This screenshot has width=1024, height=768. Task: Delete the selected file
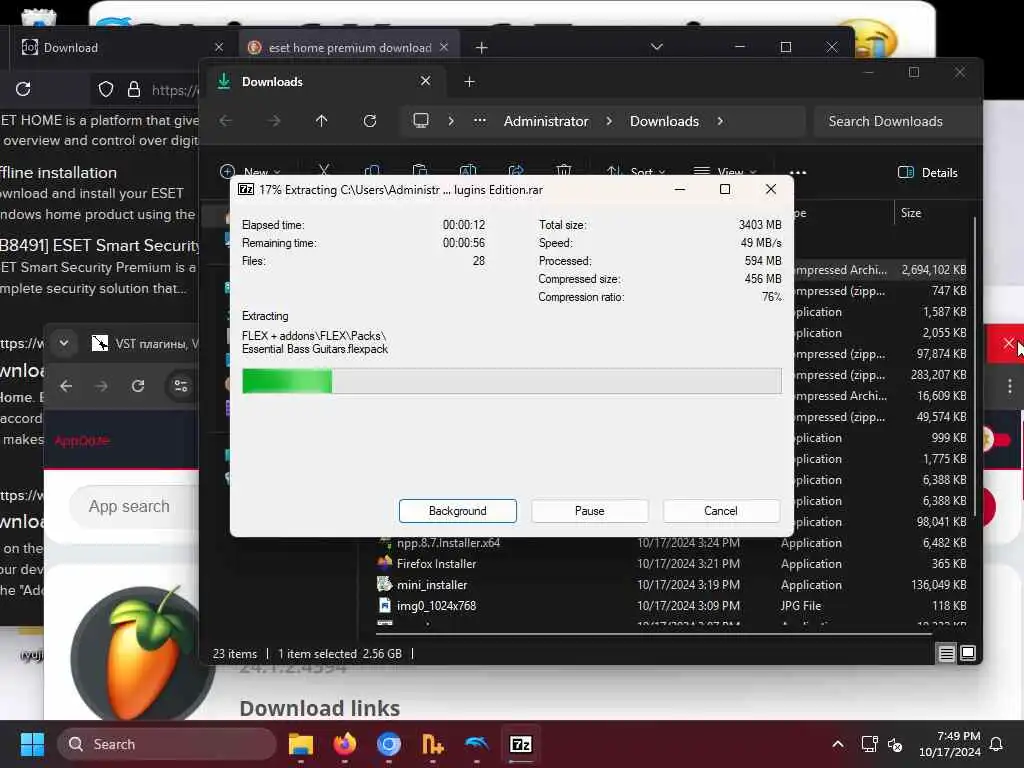click(564, 171)
